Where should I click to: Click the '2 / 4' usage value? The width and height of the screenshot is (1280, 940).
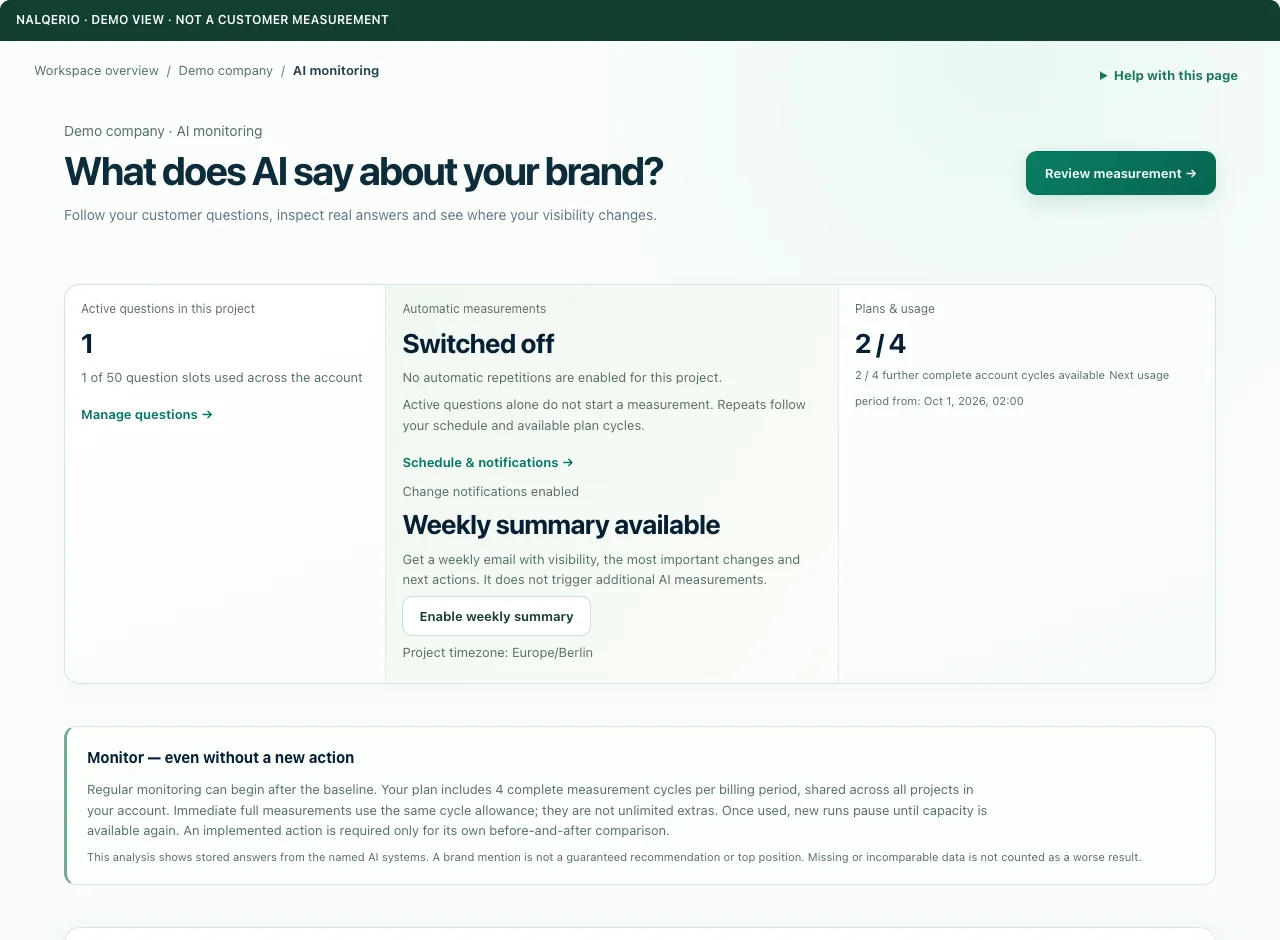click(880, 344)
